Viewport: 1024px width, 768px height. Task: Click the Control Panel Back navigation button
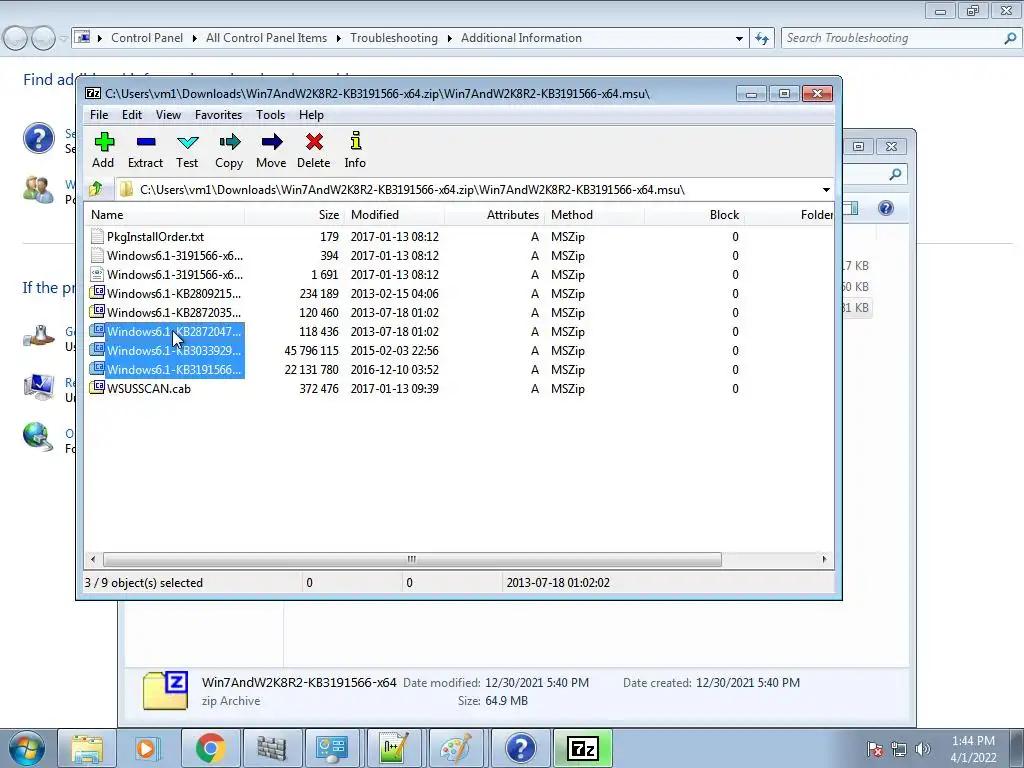point(16,39)
